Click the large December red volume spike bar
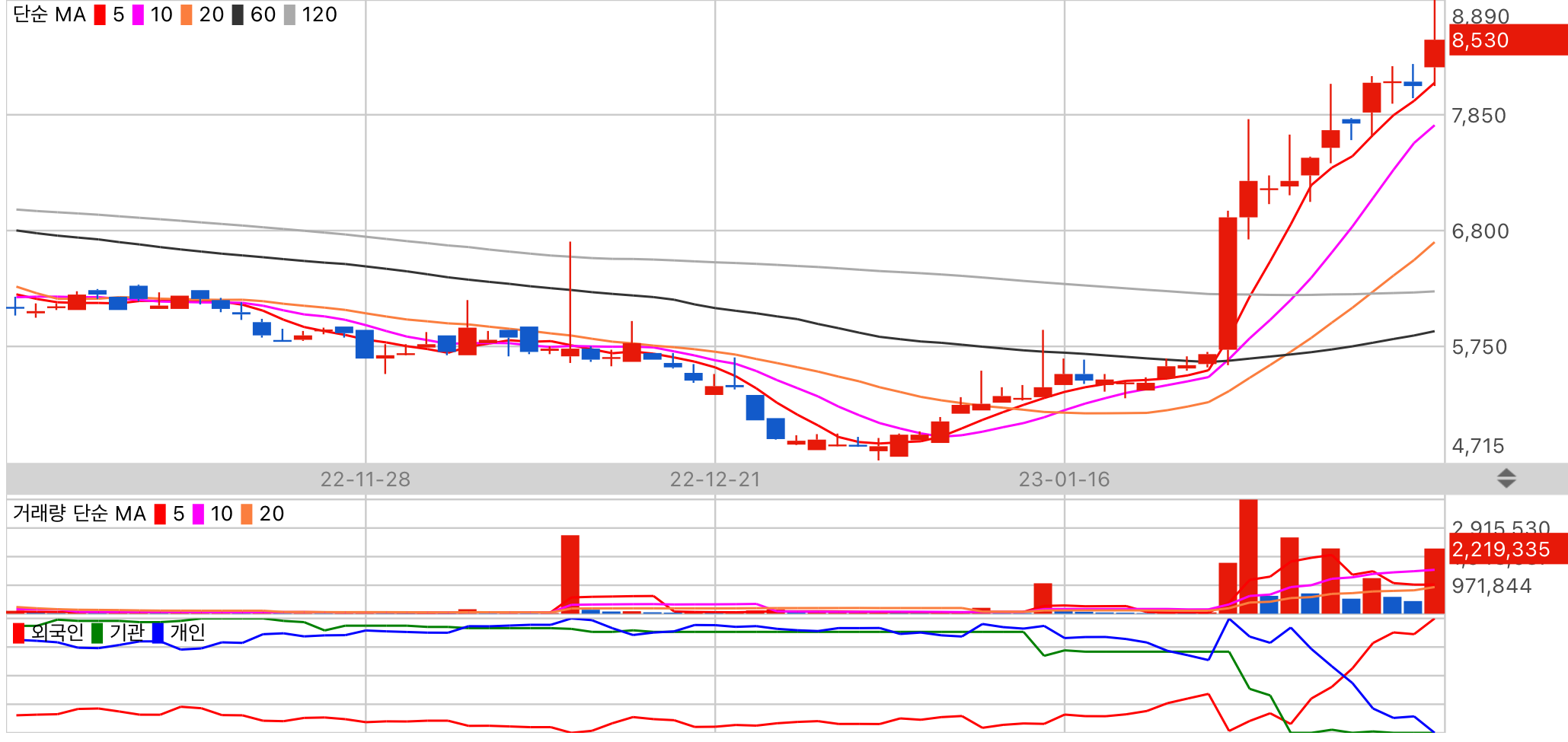 click(570, 575)
